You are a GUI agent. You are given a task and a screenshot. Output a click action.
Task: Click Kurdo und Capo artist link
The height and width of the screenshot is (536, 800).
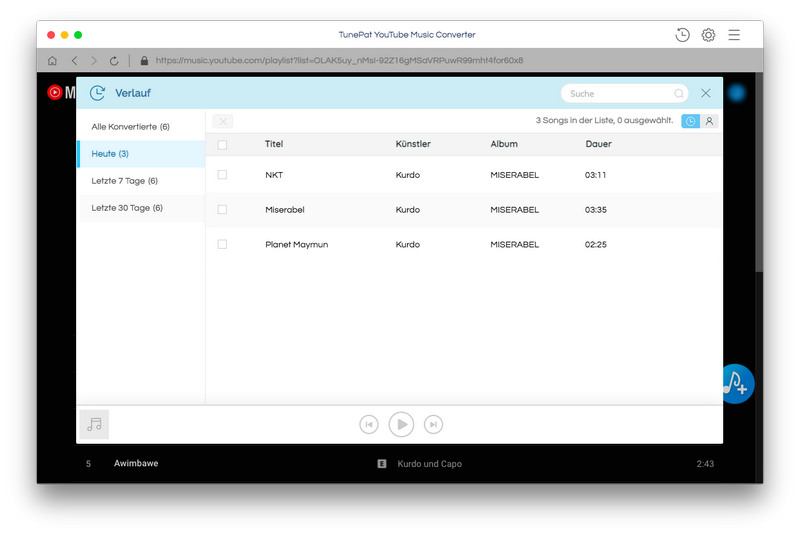point(430,464)
